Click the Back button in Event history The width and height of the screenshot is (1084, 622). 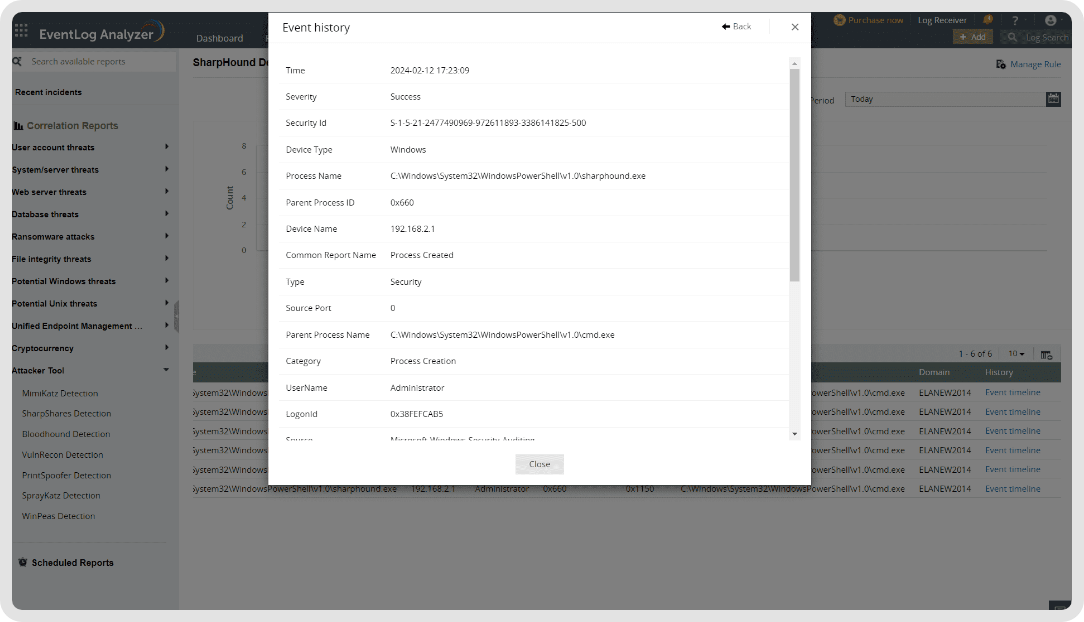736,27
